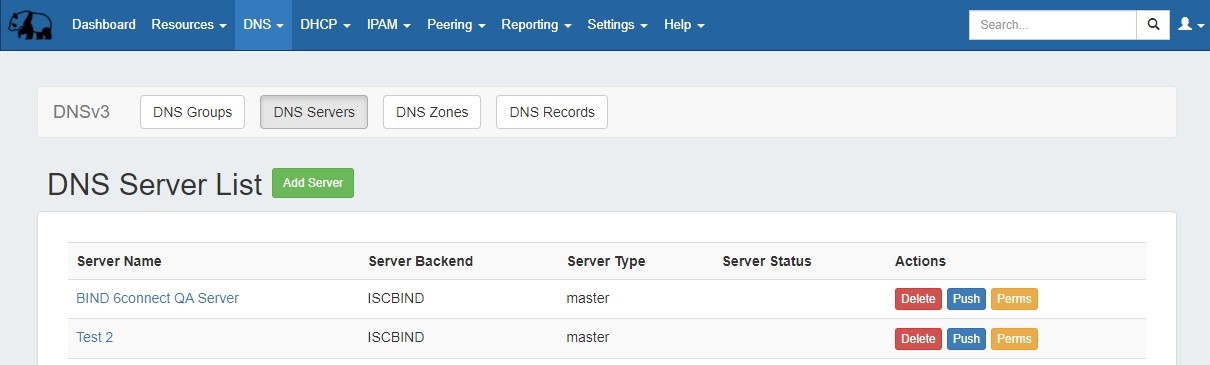Switch to DNS Records tab
The image size is (1210, 365).
[552, 112]
